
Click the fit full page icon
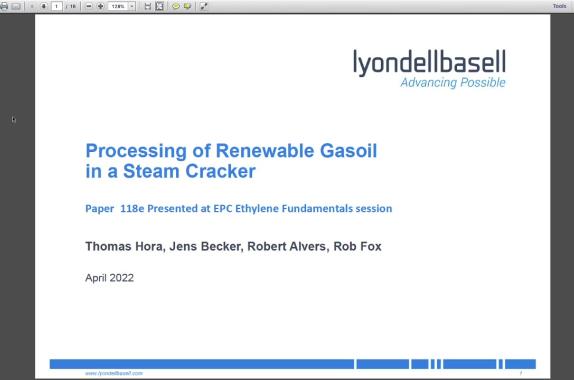[x=160, y=6]
